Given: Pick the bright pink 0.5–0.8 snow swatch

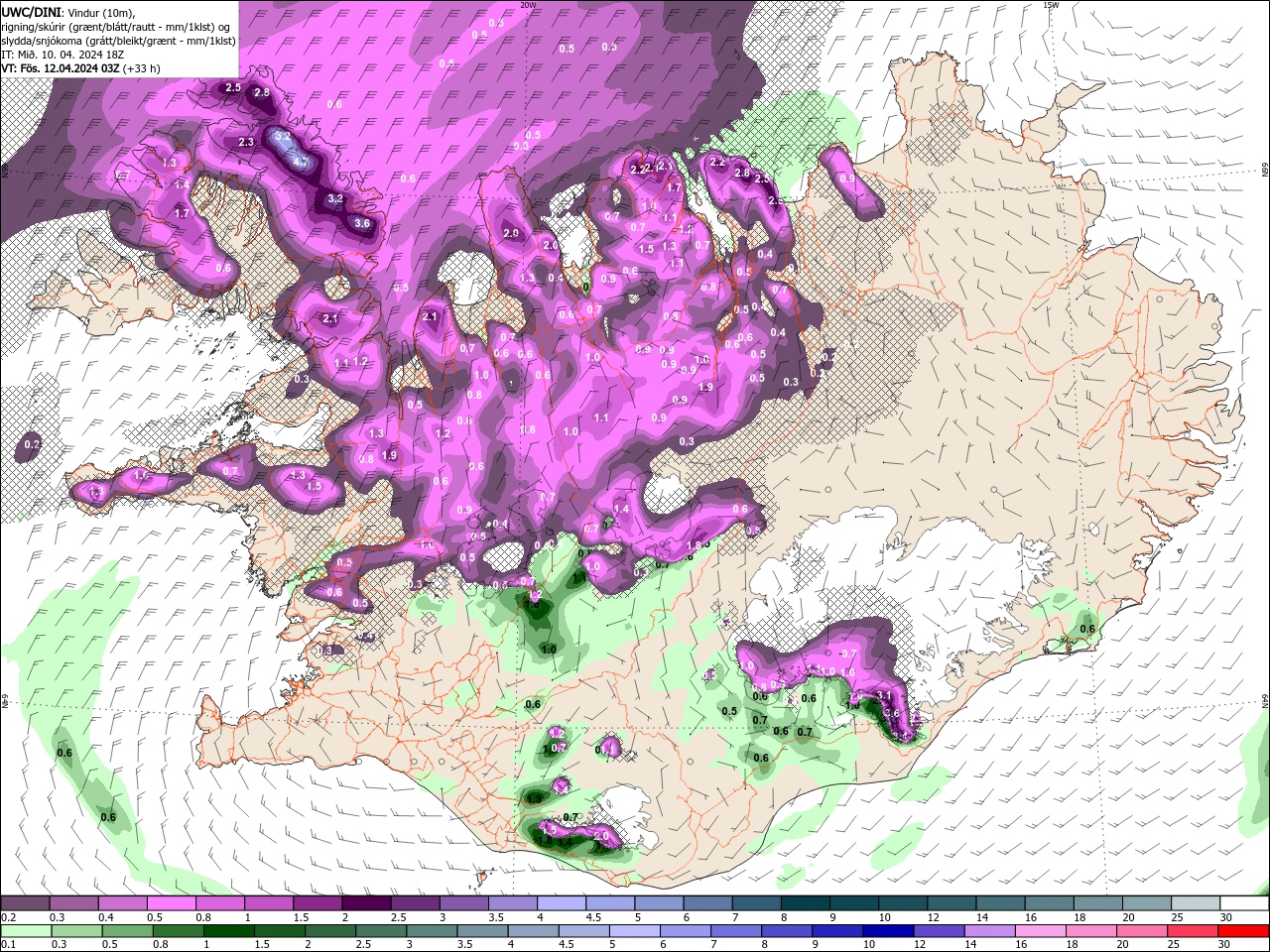Looking at the screenshot, I should point(172,903).
